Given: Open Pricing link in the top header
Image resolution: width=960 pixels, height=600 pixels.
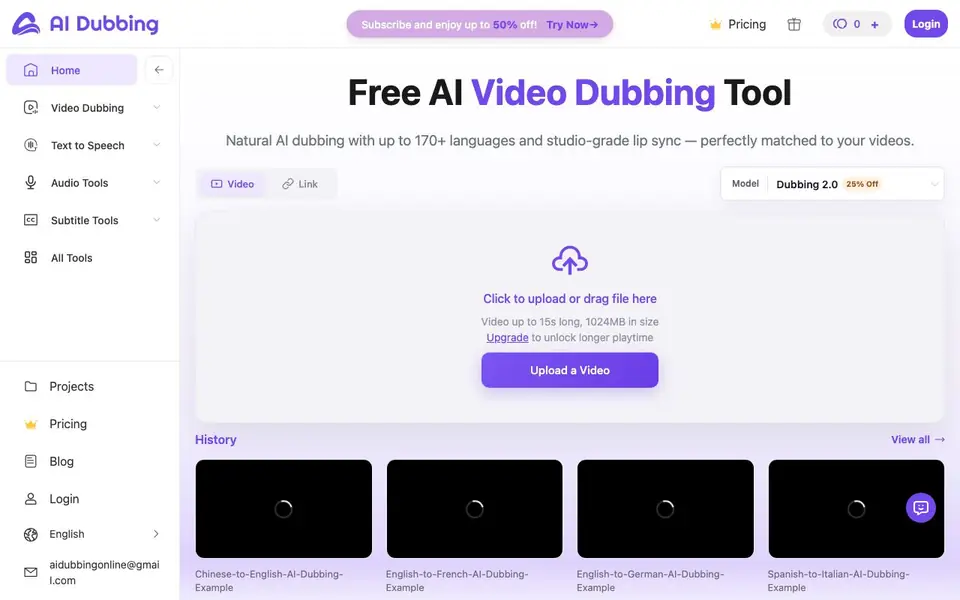Looking at the screenshot, I should click(x=747, y=24).
